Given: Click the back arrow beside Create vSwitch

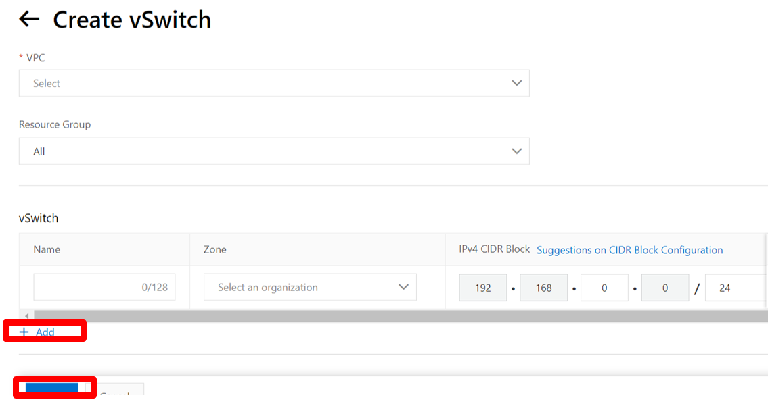Looking at the screenshot, I should click(29, 19).
